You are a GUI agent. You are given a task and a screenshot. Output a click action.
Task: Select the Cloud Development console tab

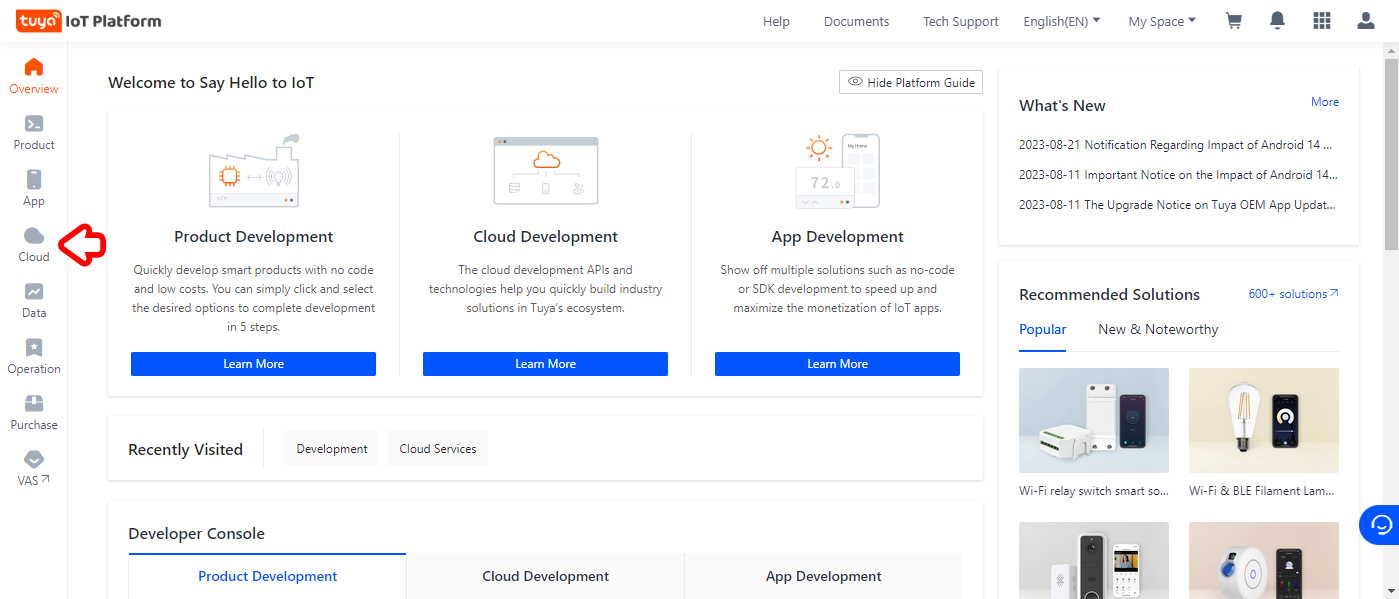546,576
